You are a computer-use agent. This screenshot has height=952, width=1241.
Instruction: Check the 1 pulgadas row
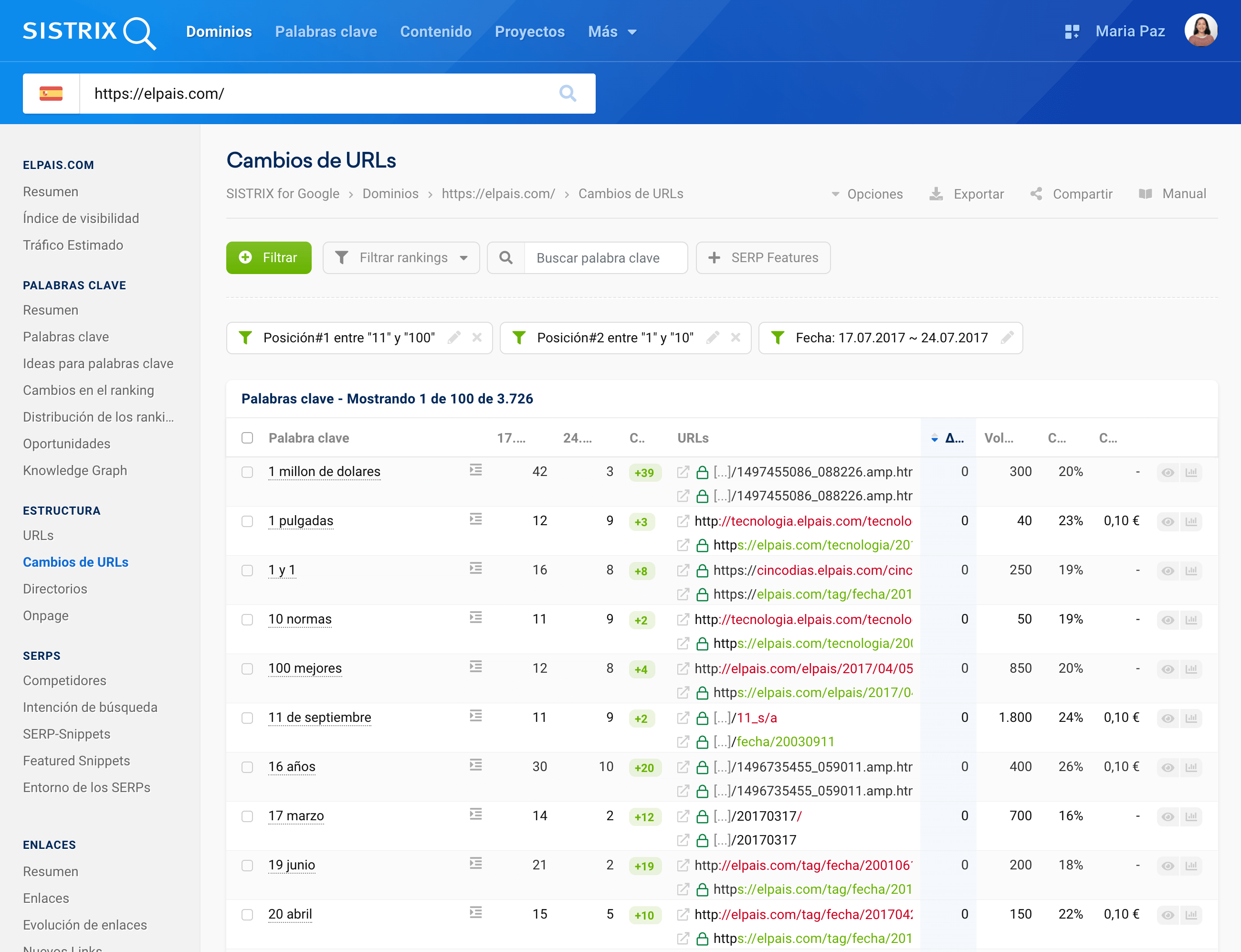pos(247,521)
